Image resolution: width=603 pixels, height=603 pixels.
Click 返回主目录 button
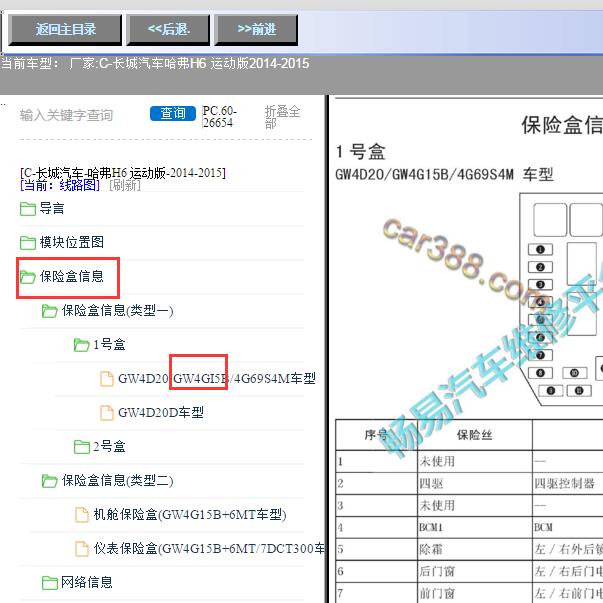click(x=65, y=30)
